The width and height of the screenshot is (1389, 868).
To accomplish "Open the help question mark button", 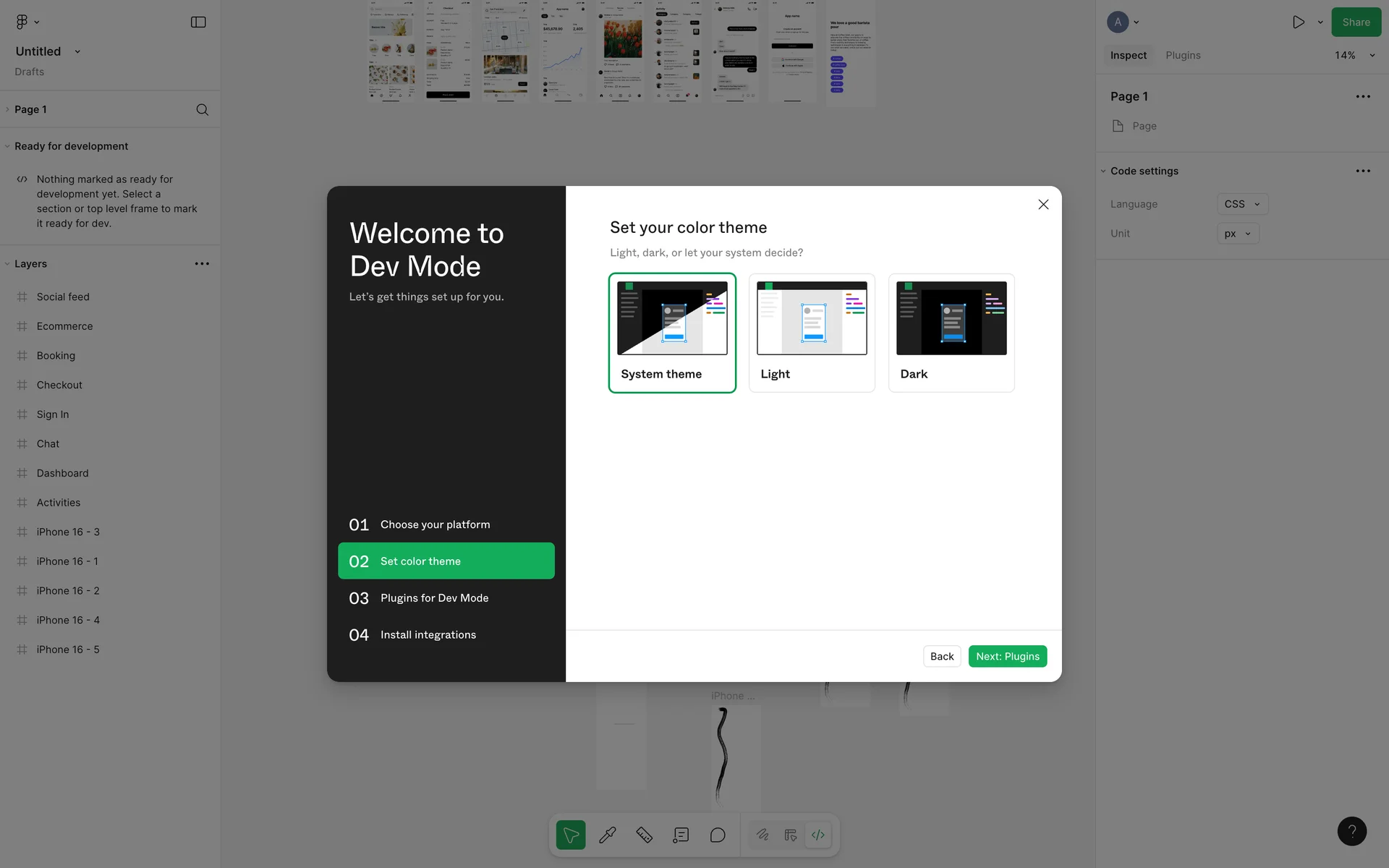I will (x=1351, y=831).
